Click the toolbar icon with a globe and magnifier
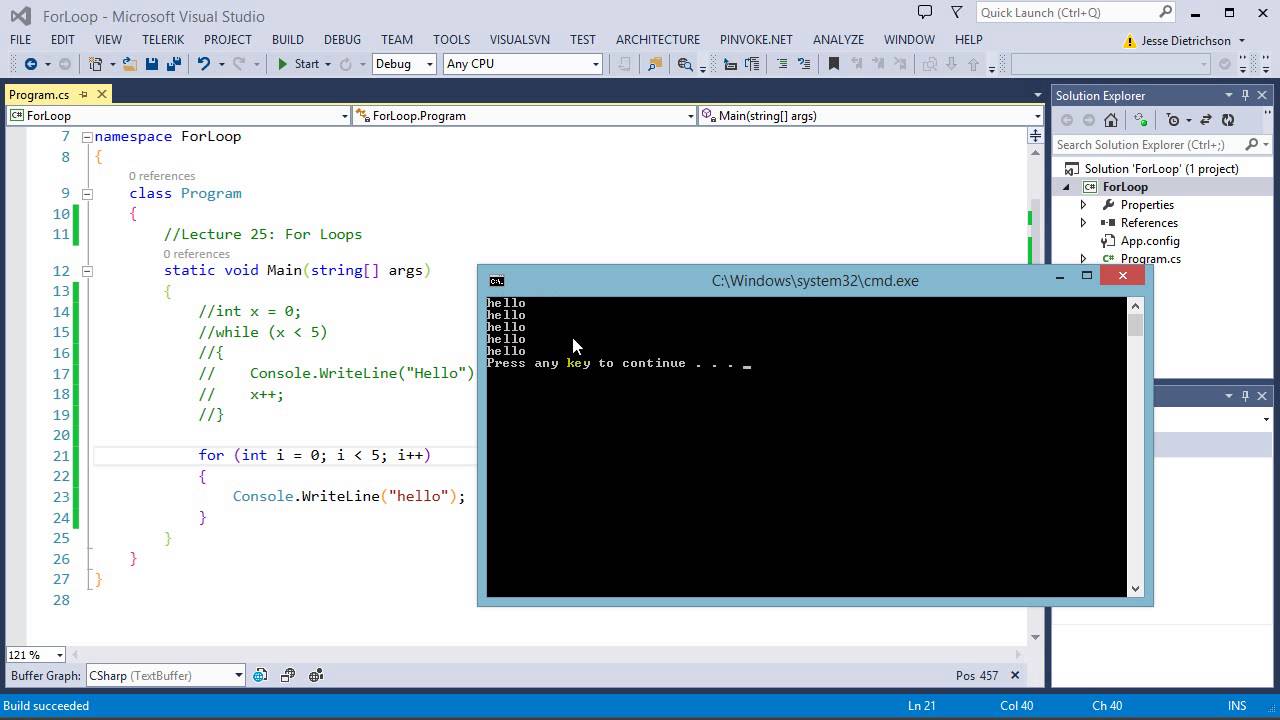 coord(685,64)
